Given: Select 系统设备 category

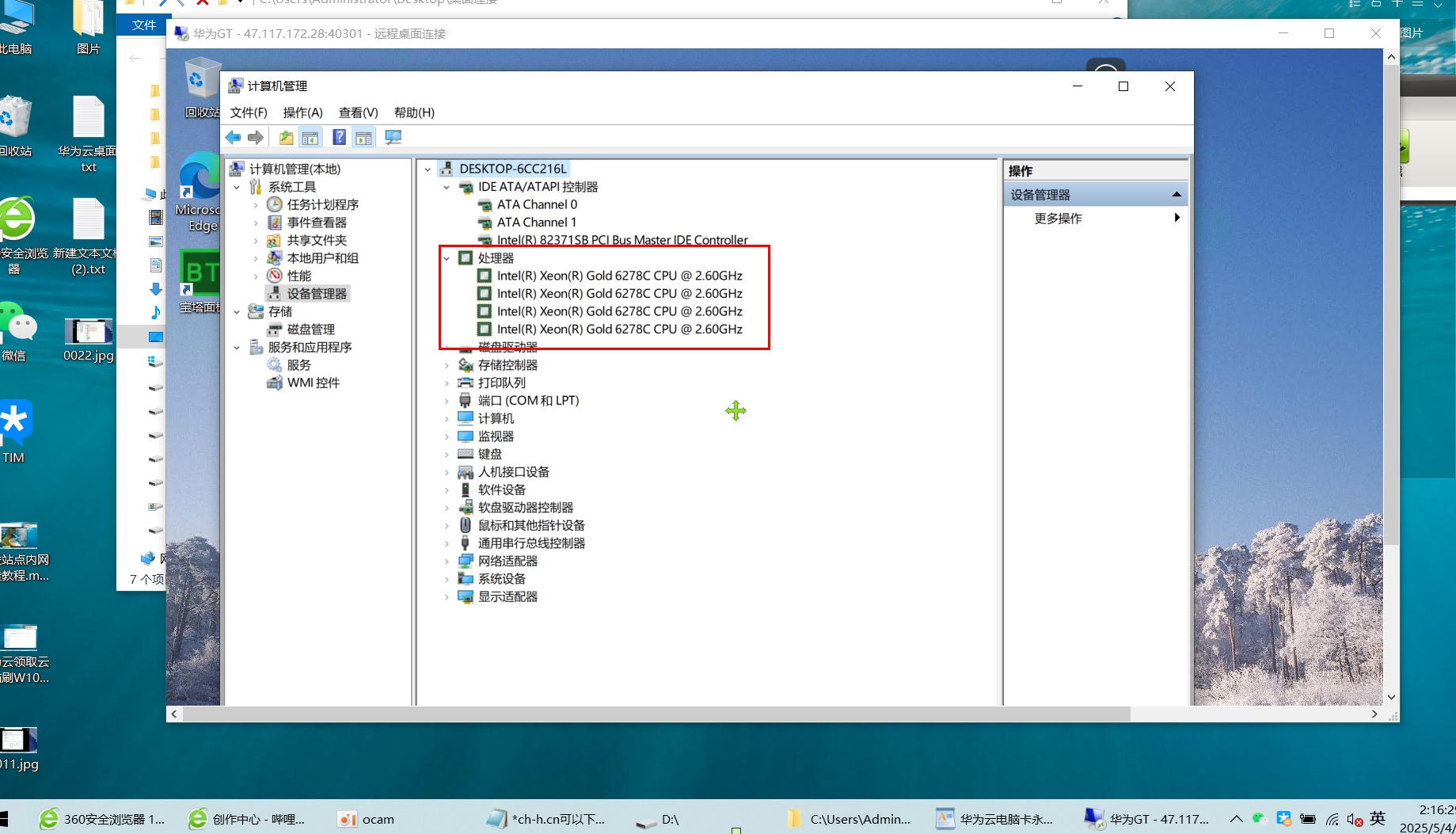Looking at the screenshot, I should (x=502, y=579).
